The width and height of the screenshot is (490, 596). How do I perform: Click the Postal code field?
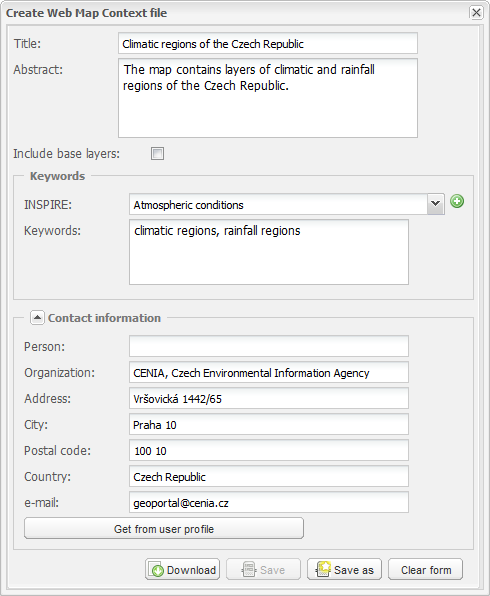(269, 450)
